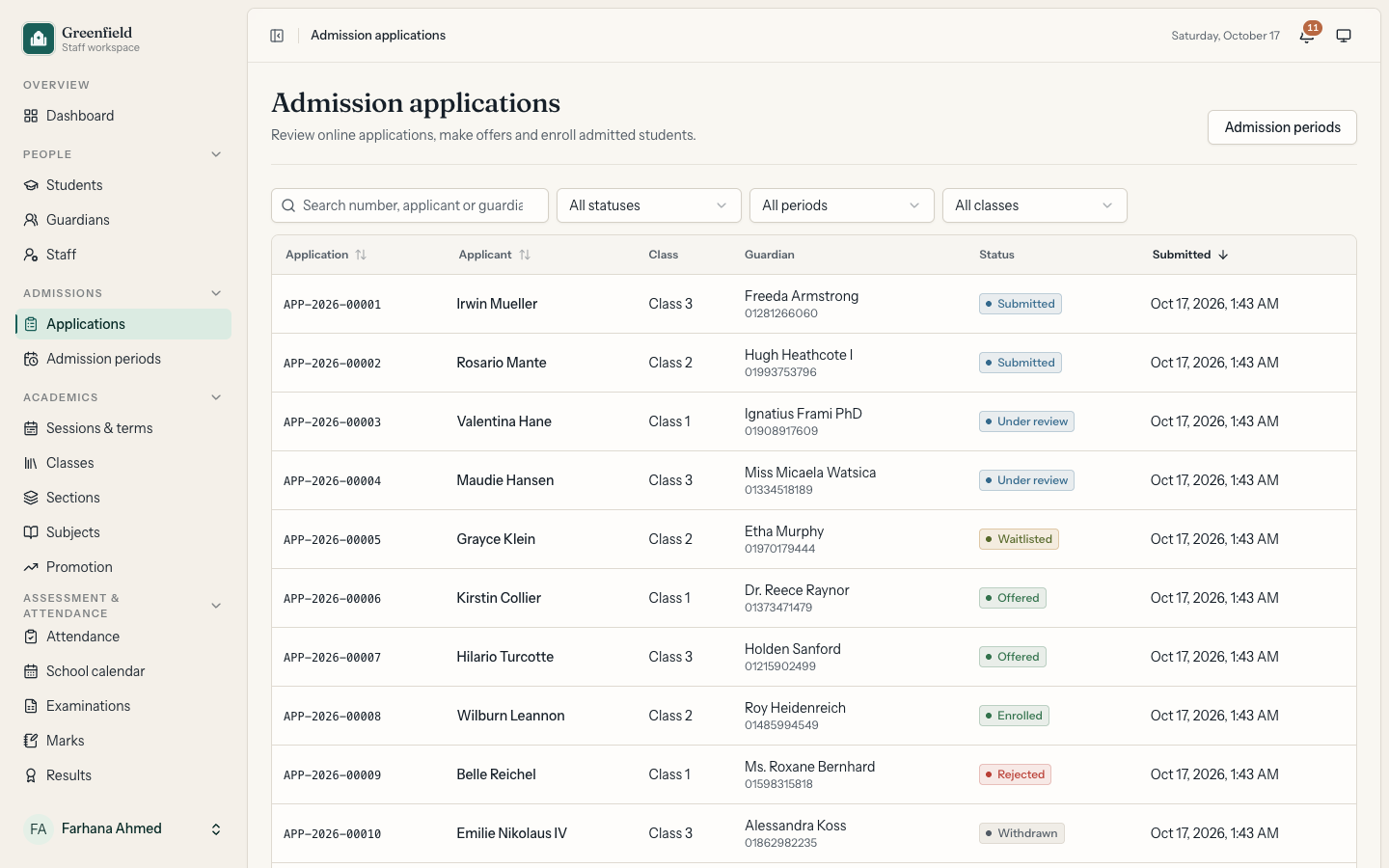This screenshot has height=868, width=1389.
Task: Click the Admission periods button
Action: coord(1282,127)
